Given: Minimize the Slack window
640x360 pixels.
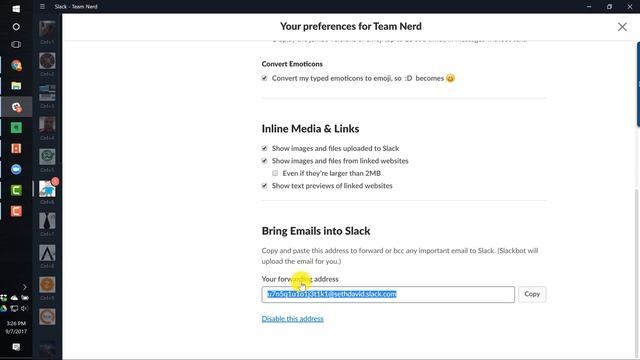Looking at the screenshot, I should [x=589, y=7].
